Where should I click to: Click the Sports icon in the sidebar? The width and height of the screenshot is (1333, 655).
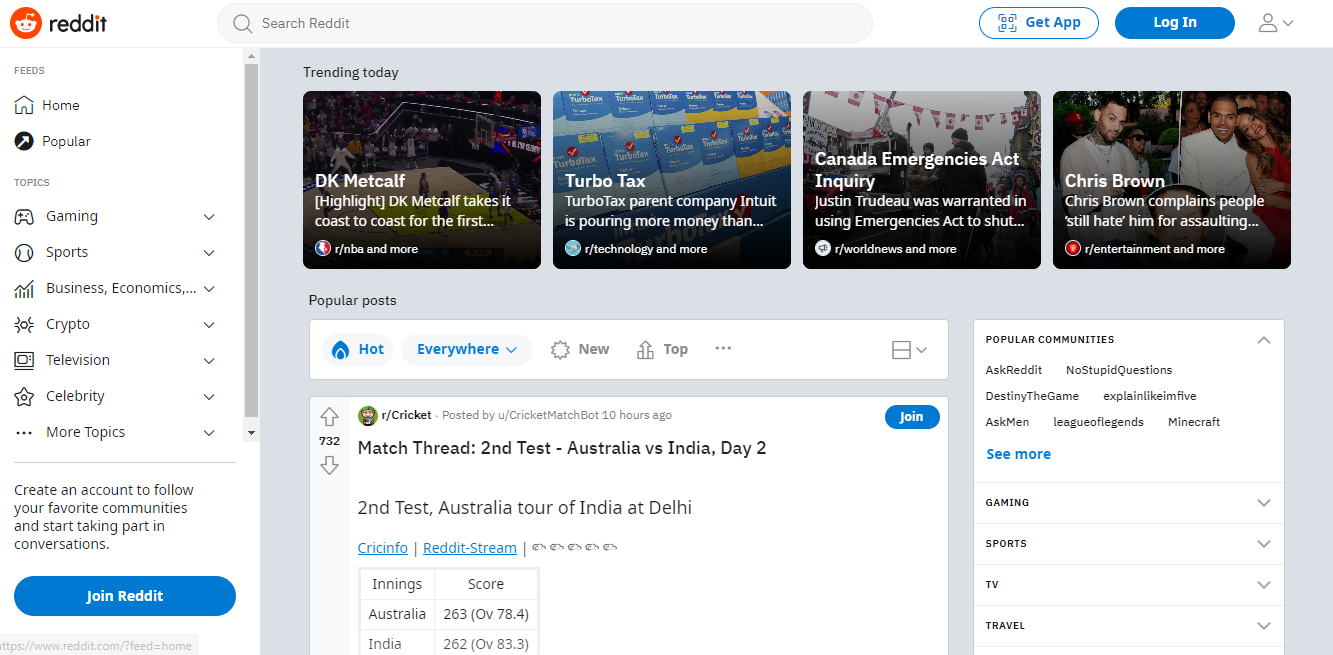click(24, 252)
